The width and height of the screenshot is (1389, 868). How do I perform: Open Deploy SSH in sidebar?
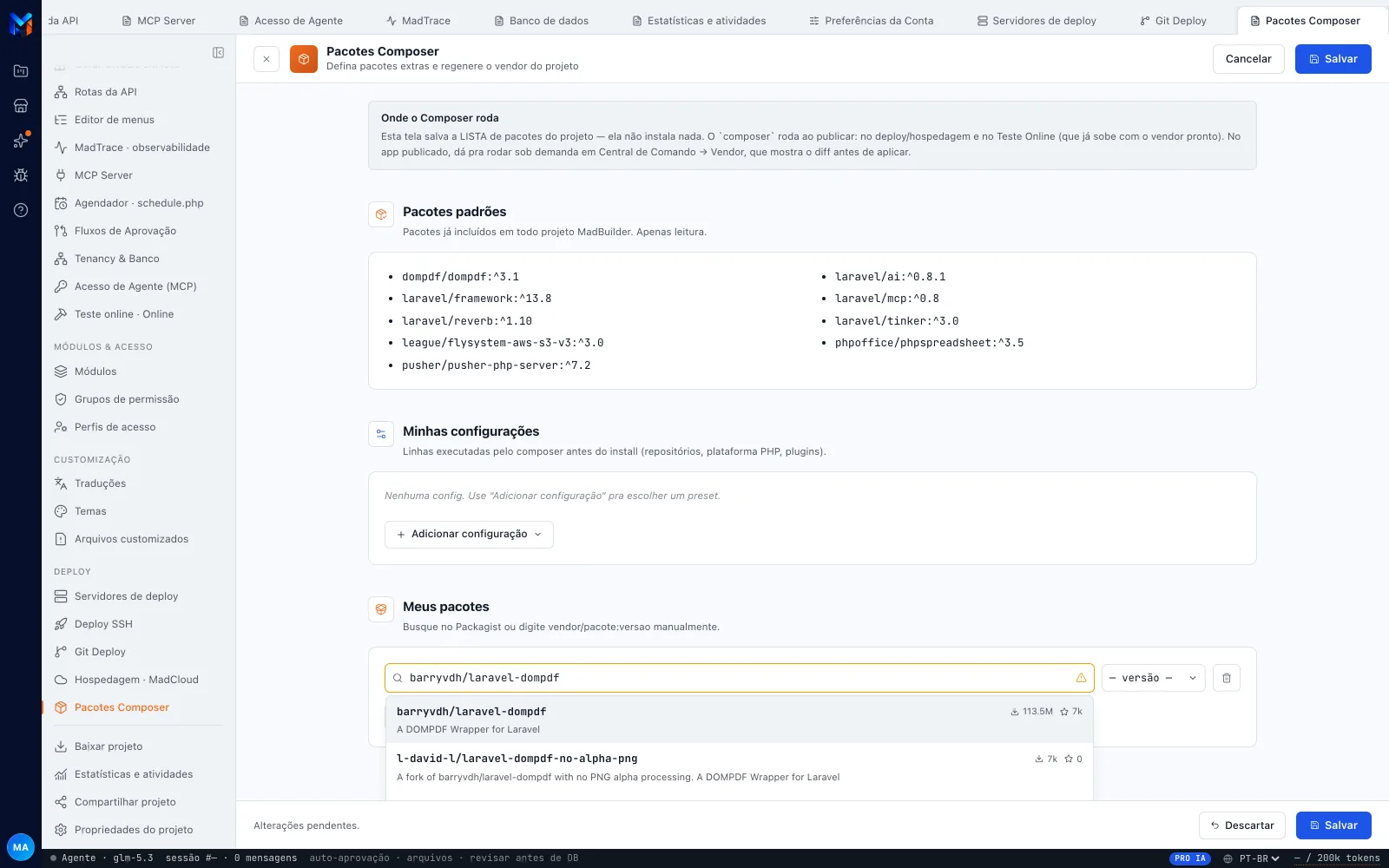pos(103,624)
